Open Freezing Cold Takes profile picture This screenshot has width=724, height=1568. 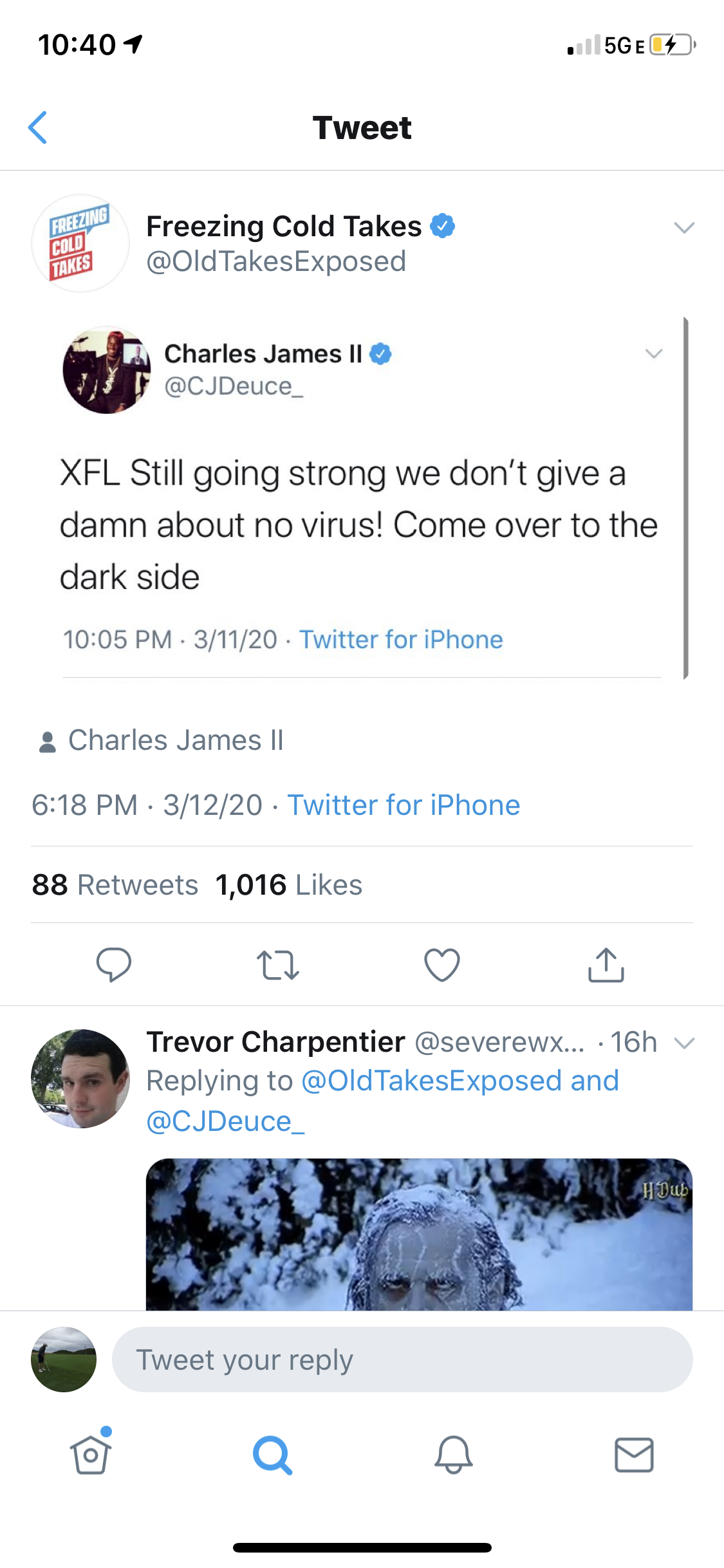coord(80,243)
